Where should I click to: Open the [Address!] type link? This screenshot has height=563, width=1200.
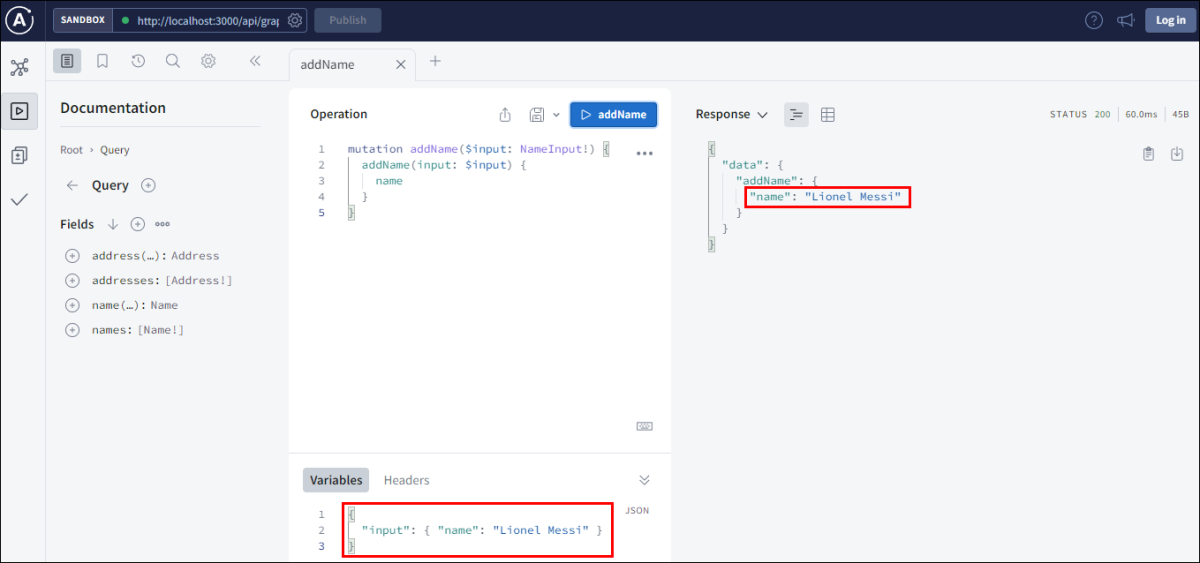tap(198, 281)
